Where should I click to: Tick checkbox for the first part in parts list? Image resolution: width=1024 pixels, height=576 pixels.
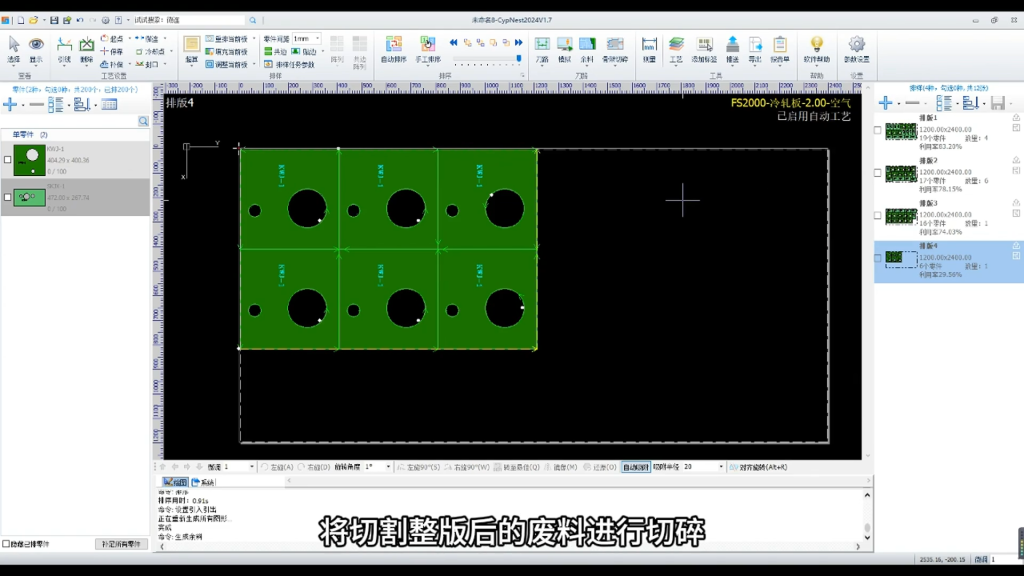(8, 159)
